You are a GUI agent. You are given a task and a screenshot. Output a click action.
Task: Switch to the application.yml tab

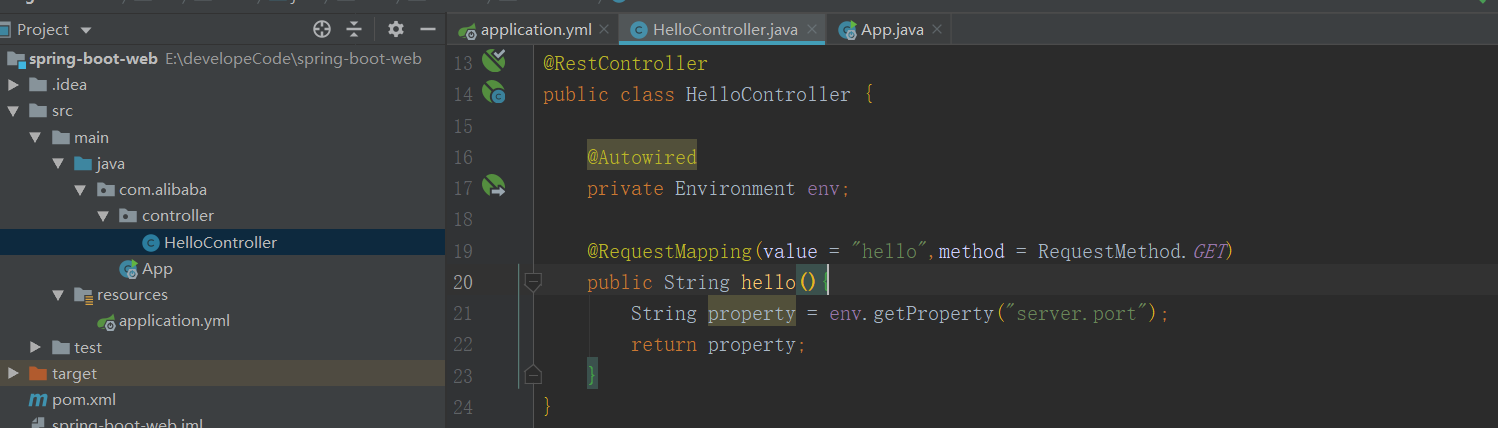pyautogui.click(x=536, y=30)
